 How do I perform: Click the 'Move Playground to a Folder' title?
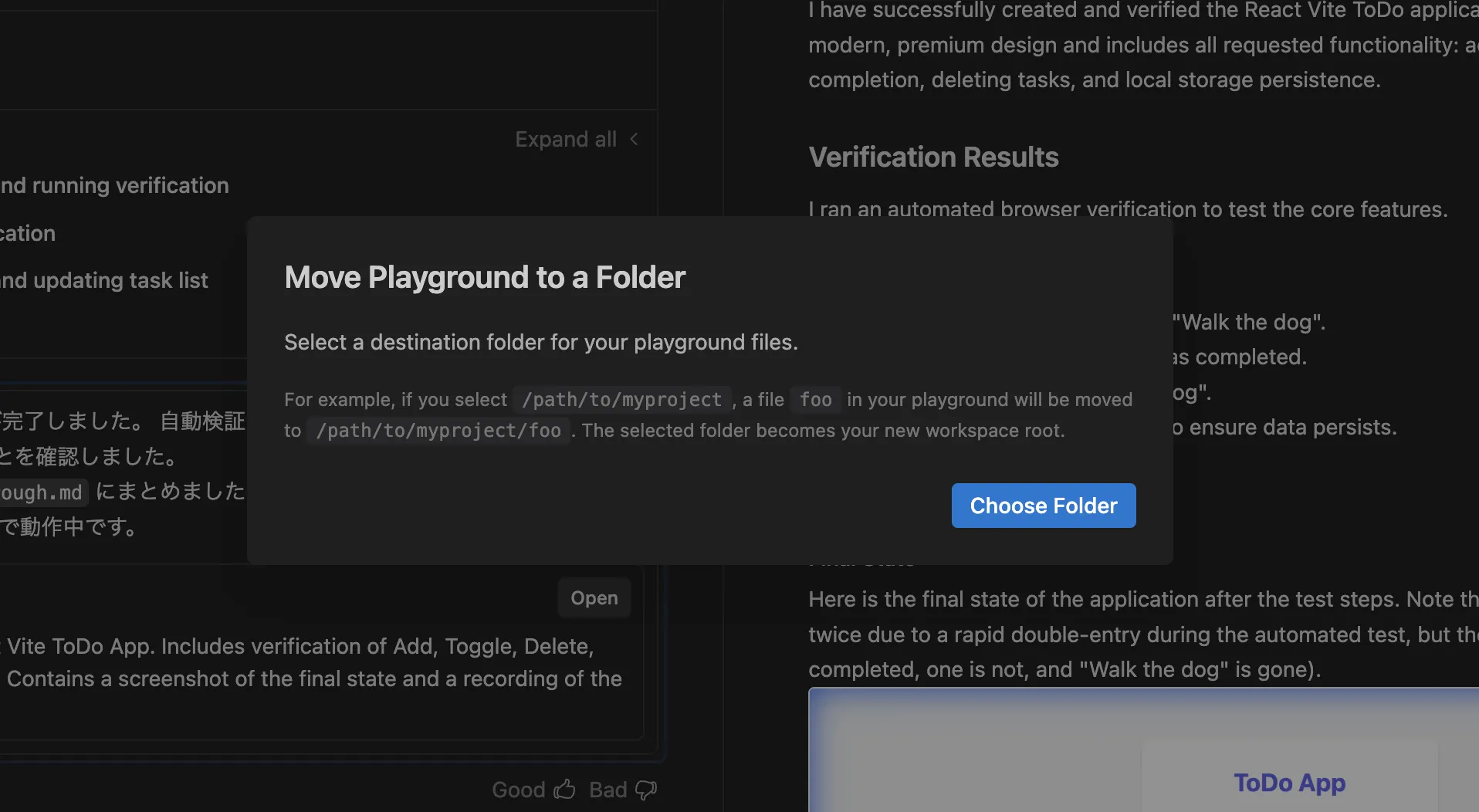point(485,277)
